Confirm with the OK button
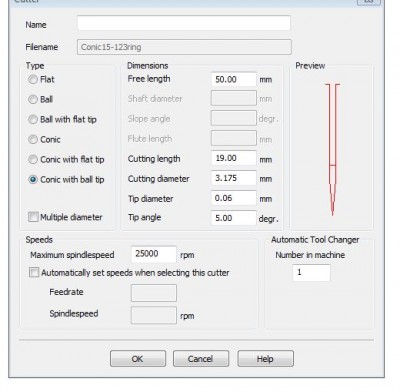 point(138,359)
